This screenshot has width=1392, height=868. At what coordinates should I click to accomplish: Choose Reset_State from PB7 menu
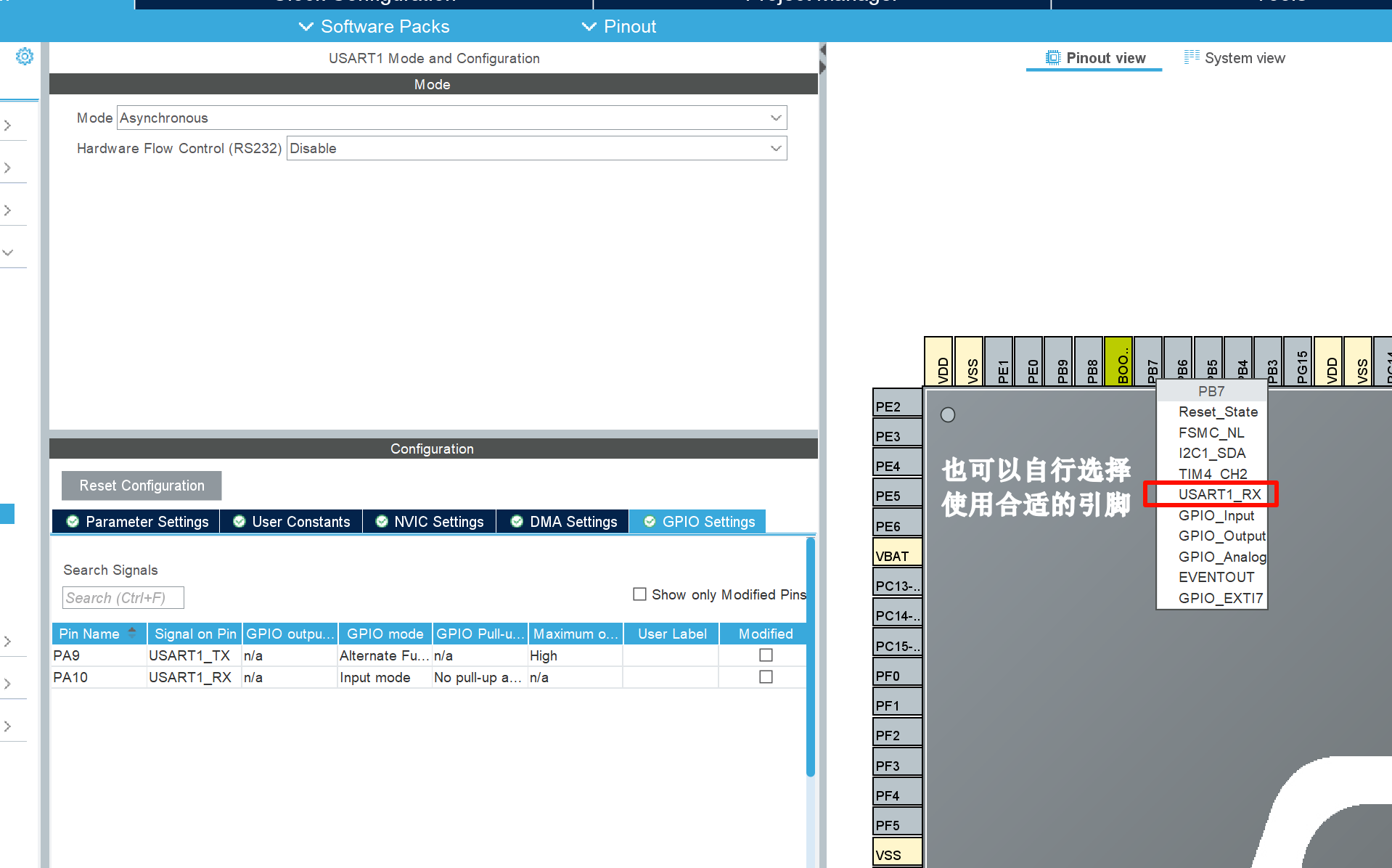point(1211,412)
